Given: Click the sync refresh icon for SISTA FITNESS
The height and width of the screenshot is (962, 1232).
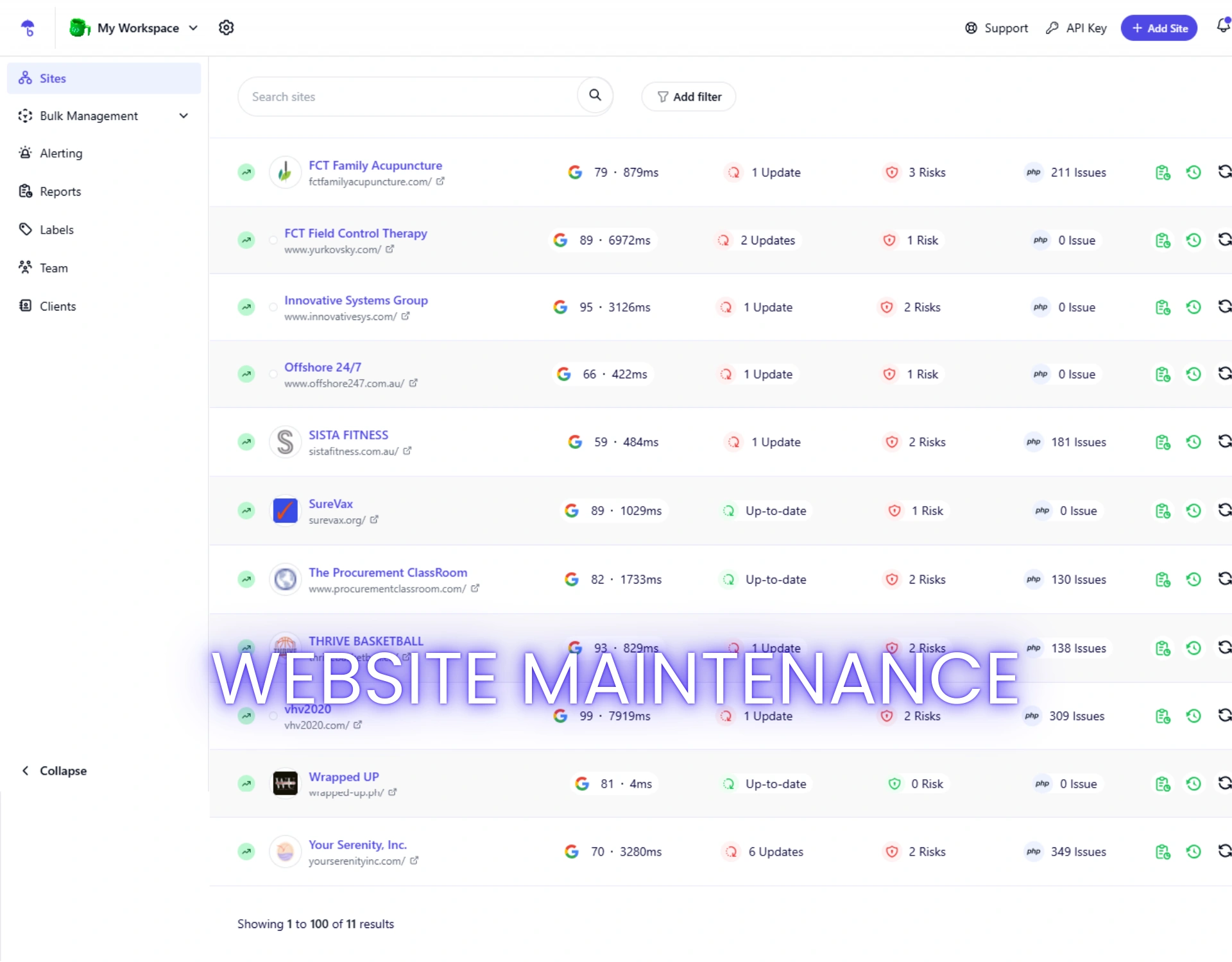Looking at the screenshot, I should pyautogui.click(x=1224, y=442).
